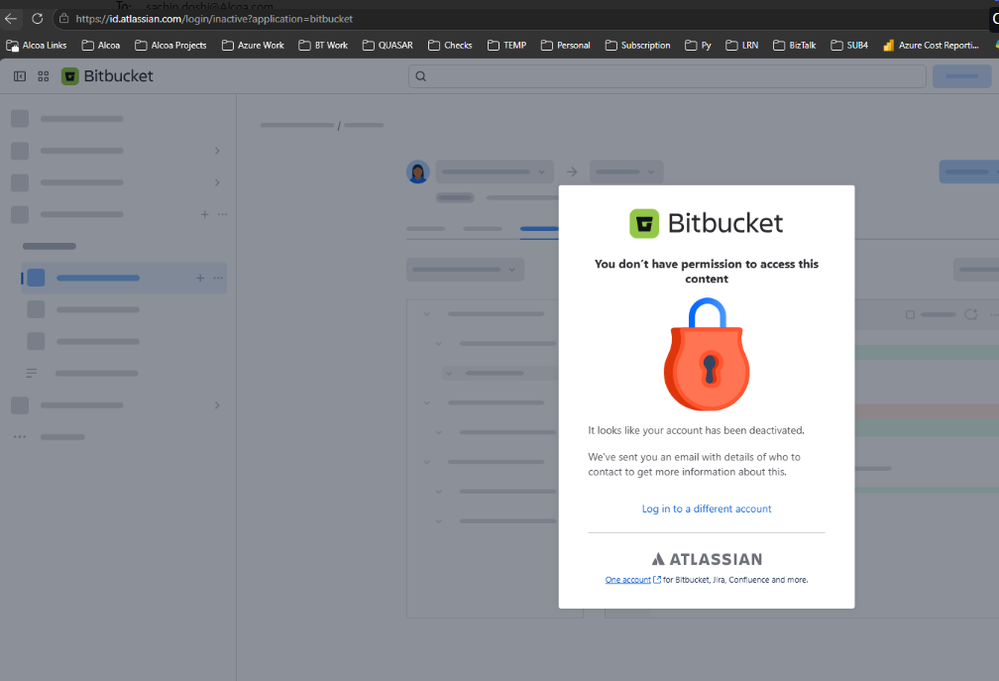Open the Alcoa bookmark folder
Screen dimensions: 999x681
tap(101, 45)
